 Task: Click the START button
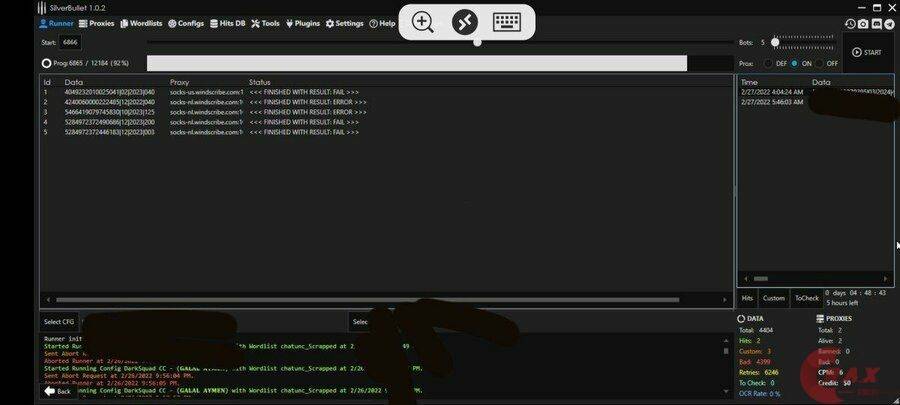coord(867,52)
